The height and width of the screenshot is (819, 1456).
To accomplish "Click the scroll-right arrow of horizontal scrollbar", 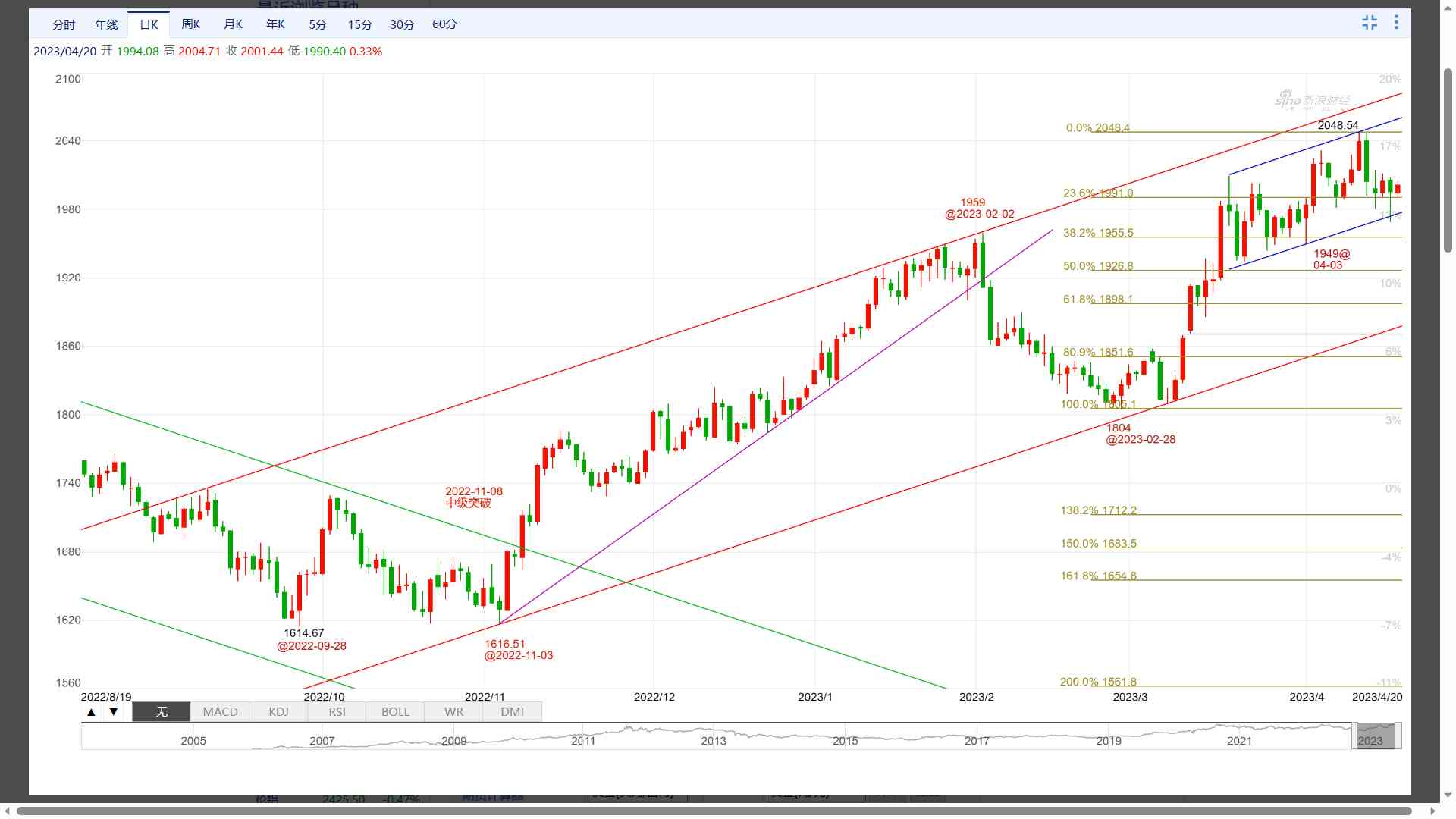I will point(1432,811).
